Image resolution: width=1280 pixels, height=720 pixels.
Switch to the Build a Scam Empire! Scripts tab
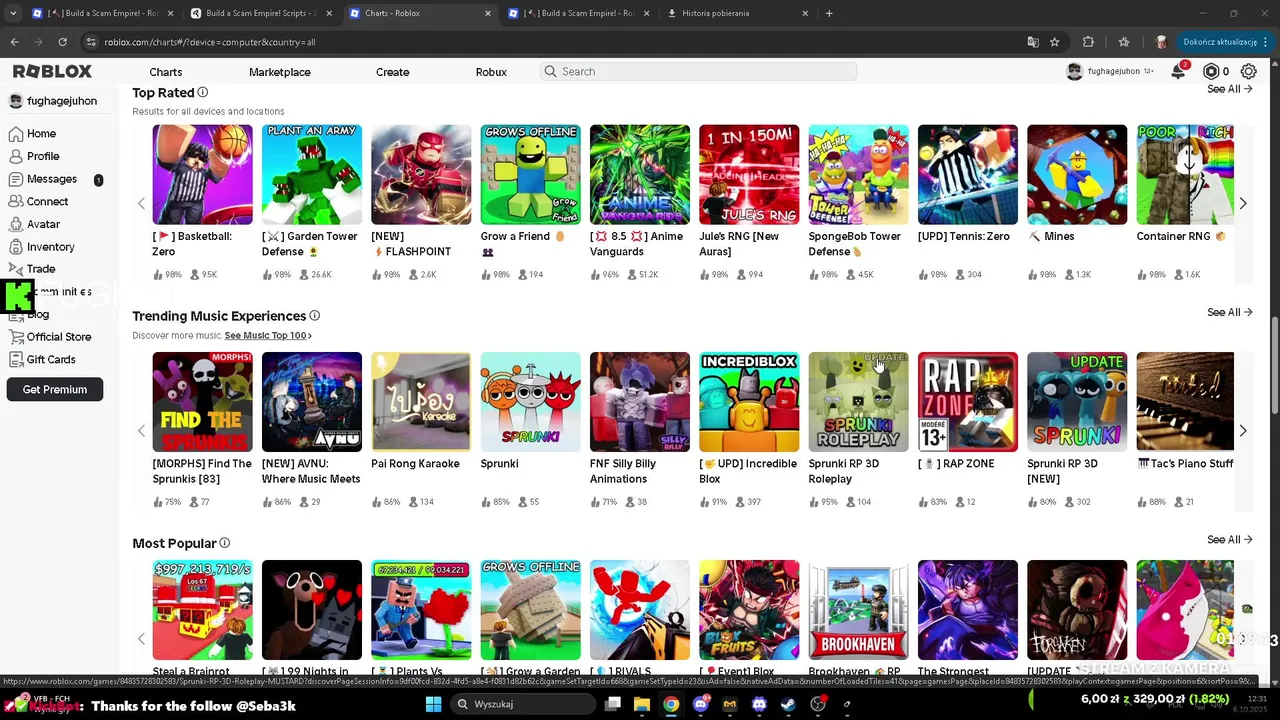coord(261,13)
